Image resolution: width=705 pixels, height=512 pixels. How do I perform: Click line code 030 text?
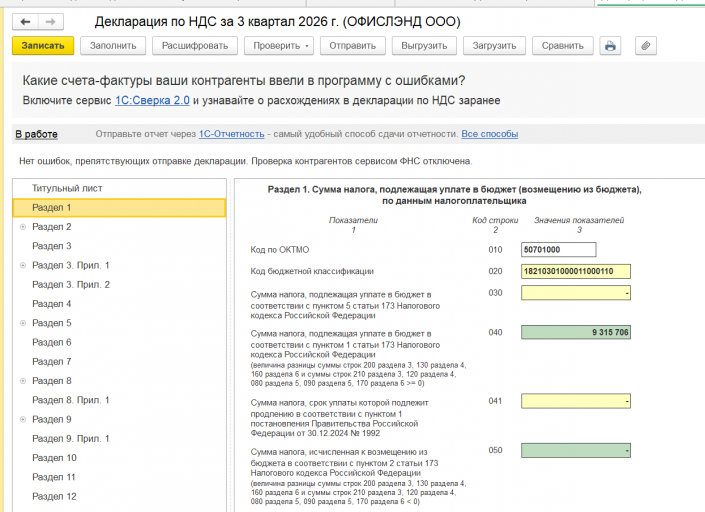click(x=495, y=293)
